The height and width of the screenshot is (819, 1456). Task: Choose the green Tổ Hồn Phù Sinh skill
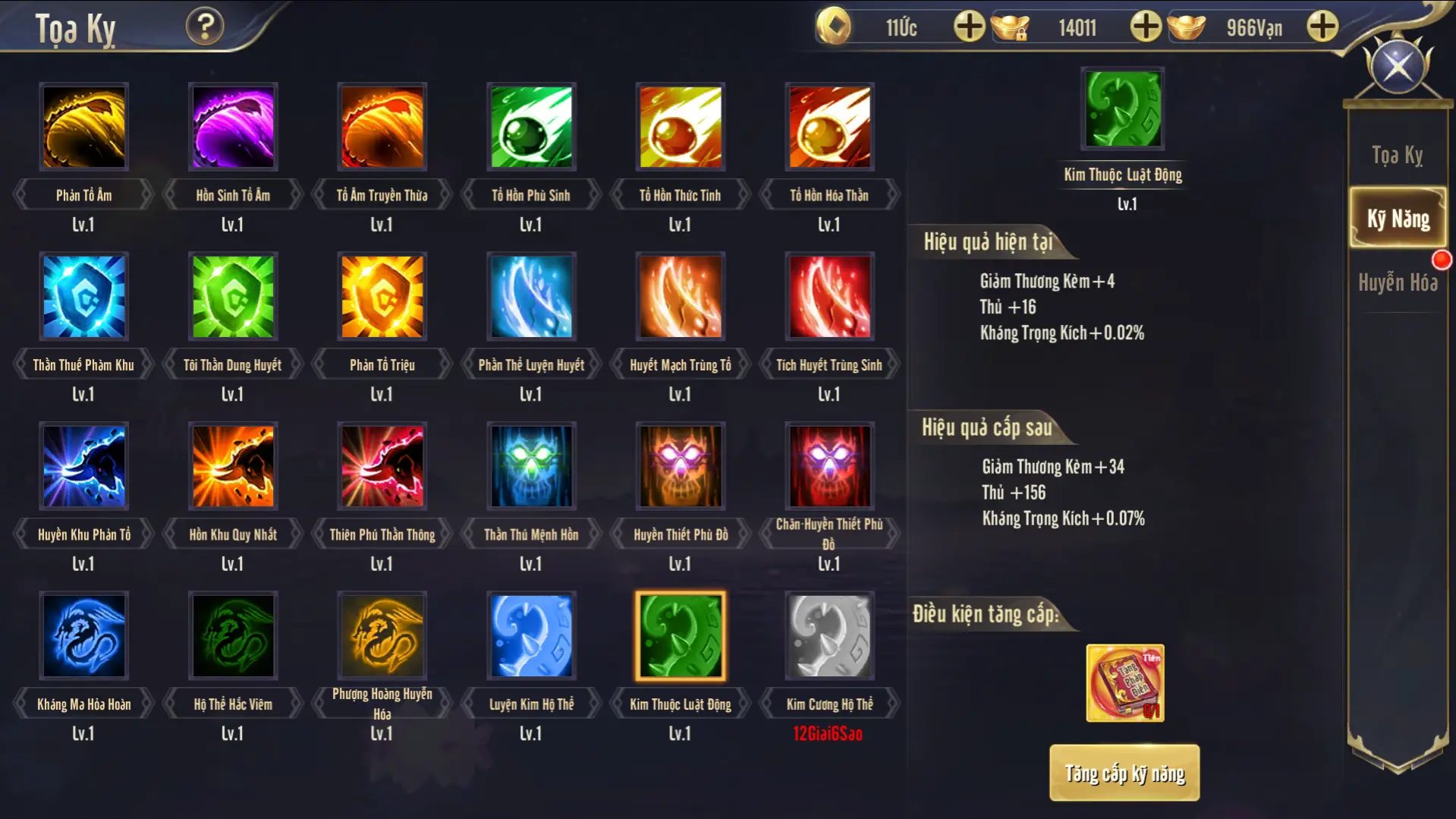(x=531, y=127)
